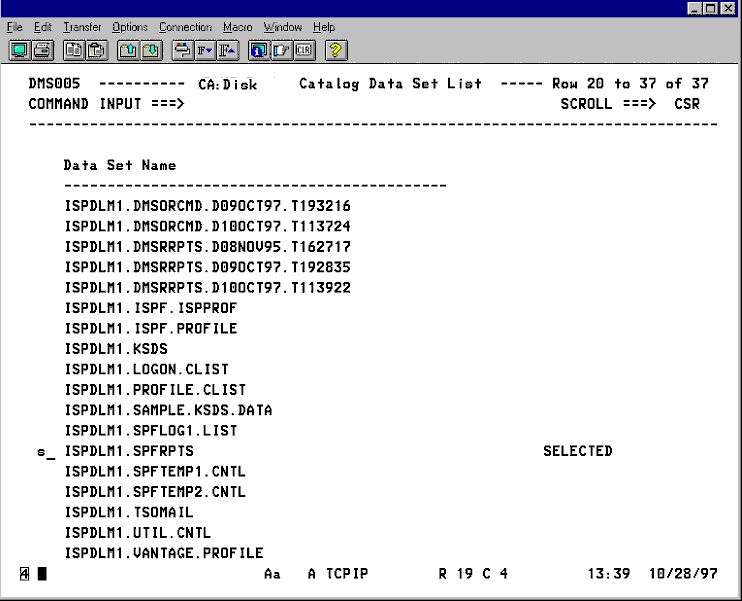Click the Row 20 to 37 of 37 indicator
This screenshot has height=601, width=742.
(x=630, y=84)
